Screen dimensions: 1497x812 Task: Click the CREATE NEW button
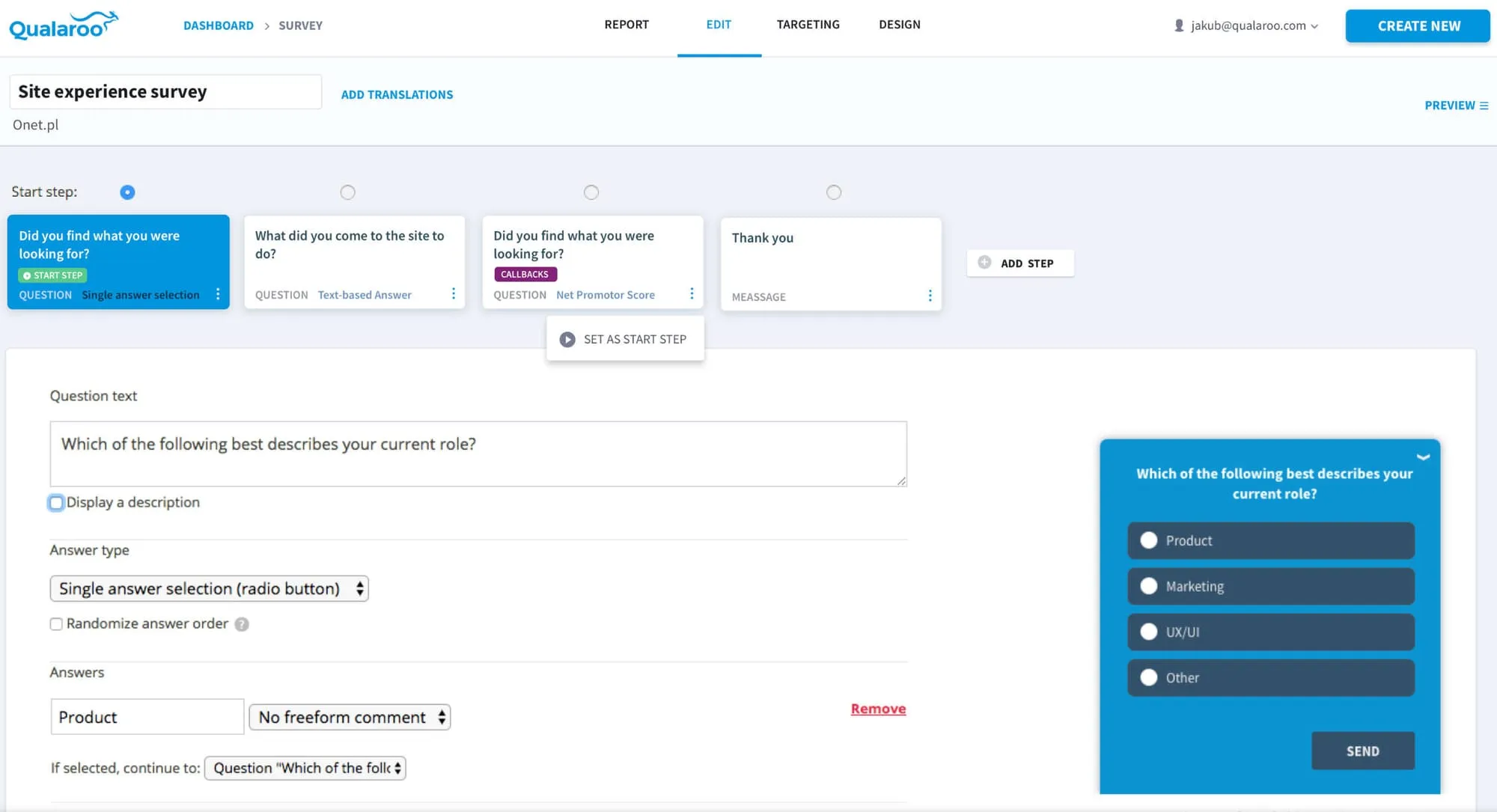[1417, 25]
